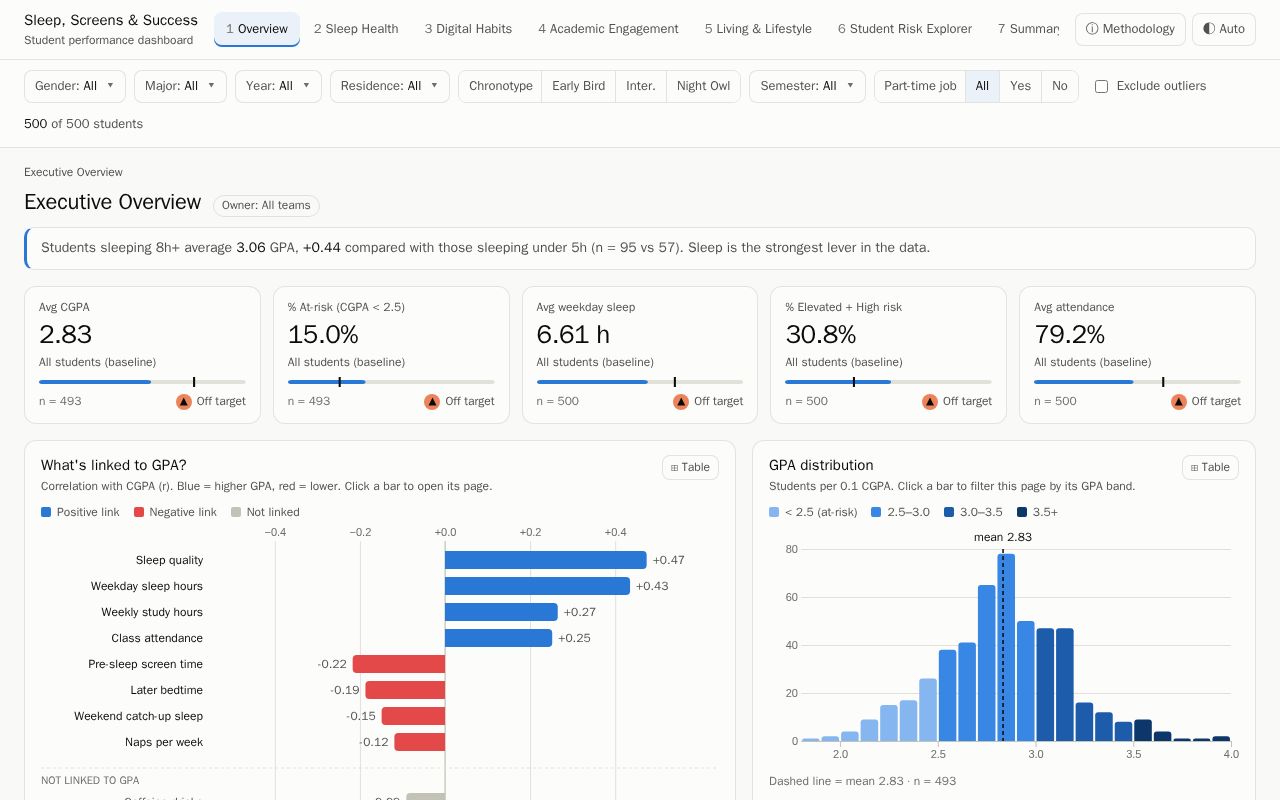
Task: Set Part-time job filter to All
Action: pyautogui.click(x=982, y=86)
